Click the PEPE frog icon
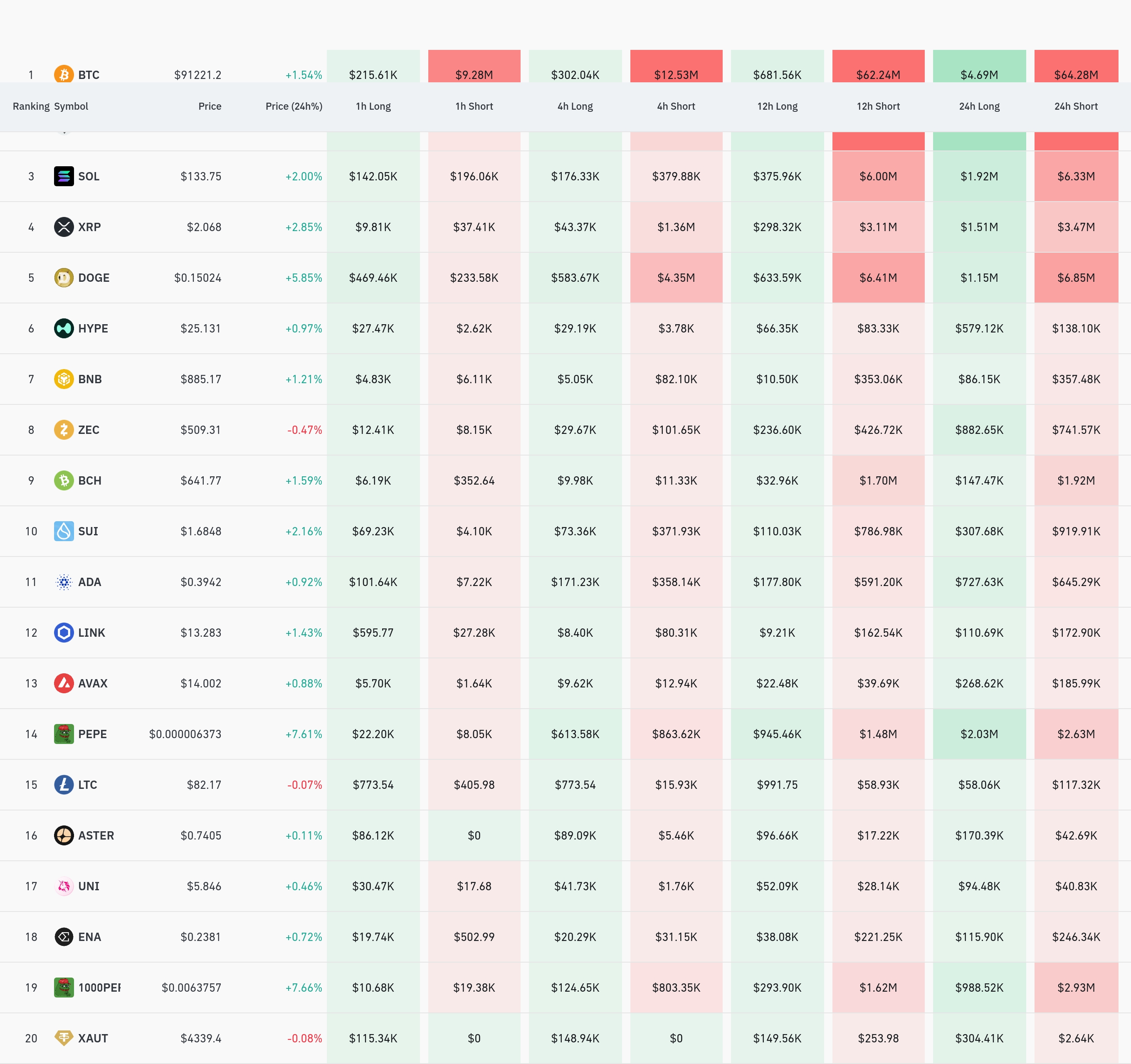 point(64,734)
